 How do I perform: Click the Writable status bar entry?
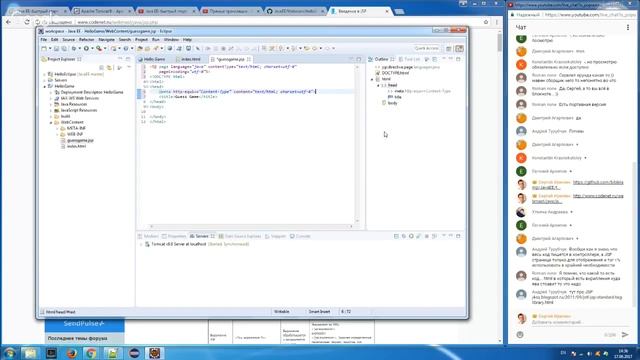tap(282, 311)
